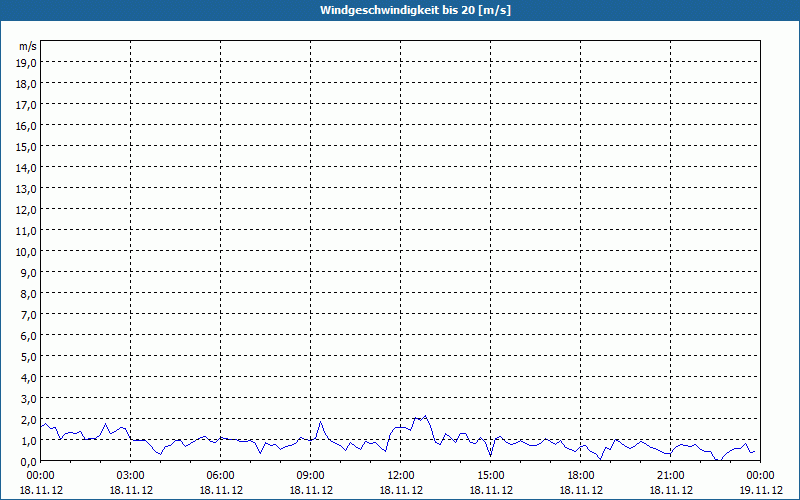The image size is (800, 500).
Task: Click the 19.11.12 date label
Action: [761, 490]
